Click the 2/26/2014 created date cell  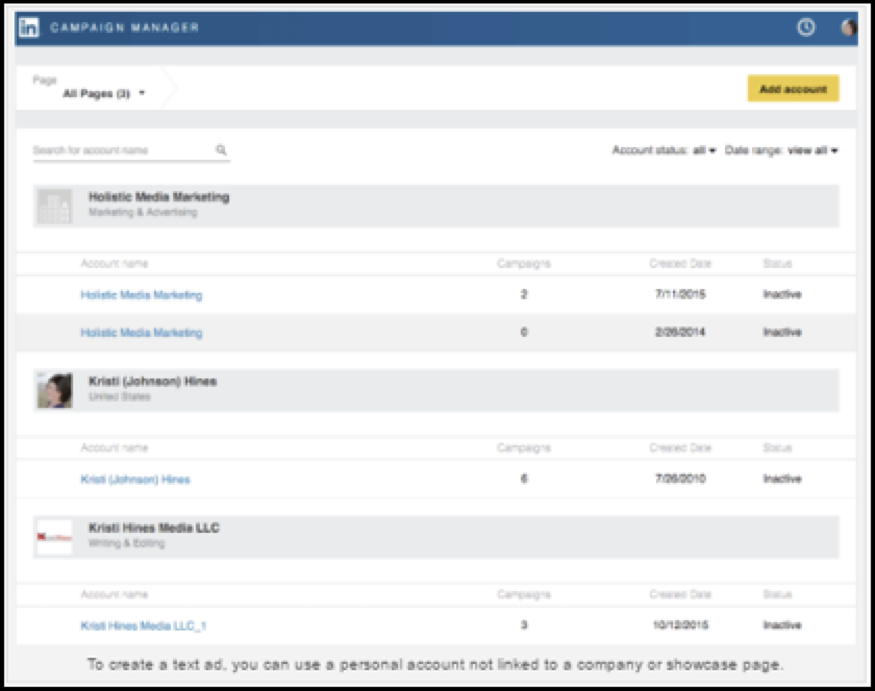[x=680, y=332]
